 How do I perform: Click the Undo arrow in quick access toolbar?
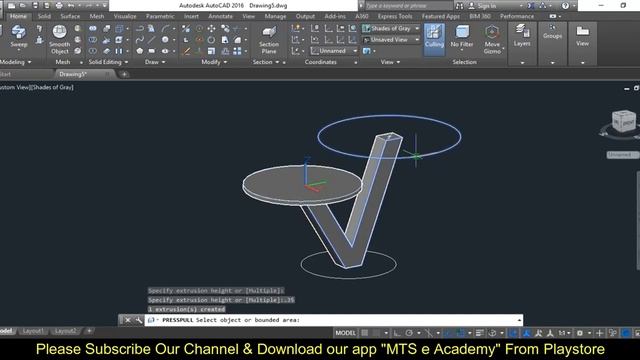71,6
